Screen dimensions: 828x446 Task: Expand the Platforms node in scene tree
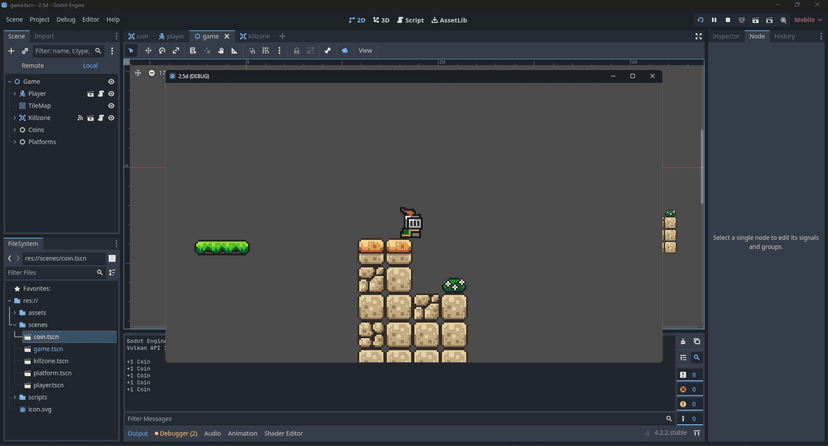pyautogui.click(x=15, y=142)
